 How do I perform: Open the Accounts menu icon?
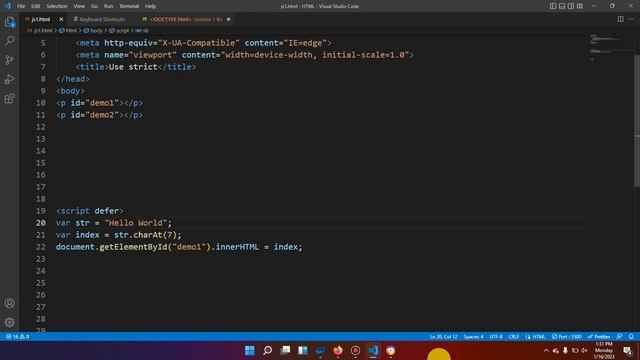click(x=9, y=303)
